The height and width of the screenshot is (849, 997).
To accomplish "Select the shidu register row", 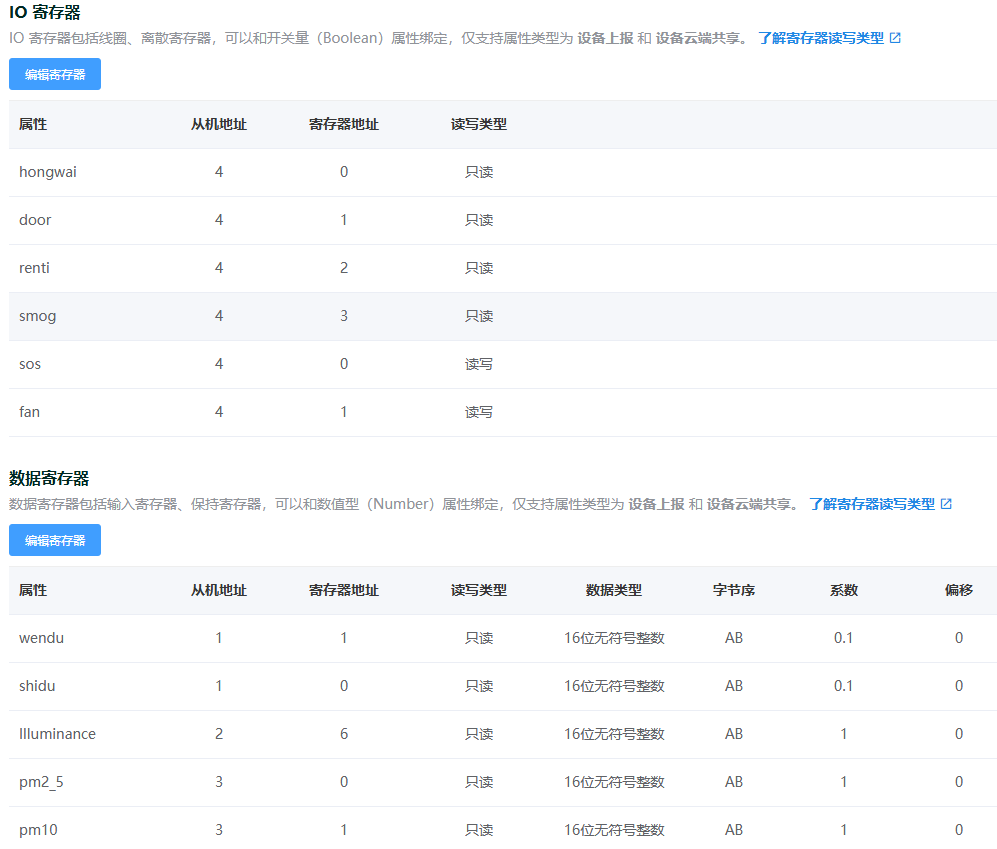I will point(36,685).
